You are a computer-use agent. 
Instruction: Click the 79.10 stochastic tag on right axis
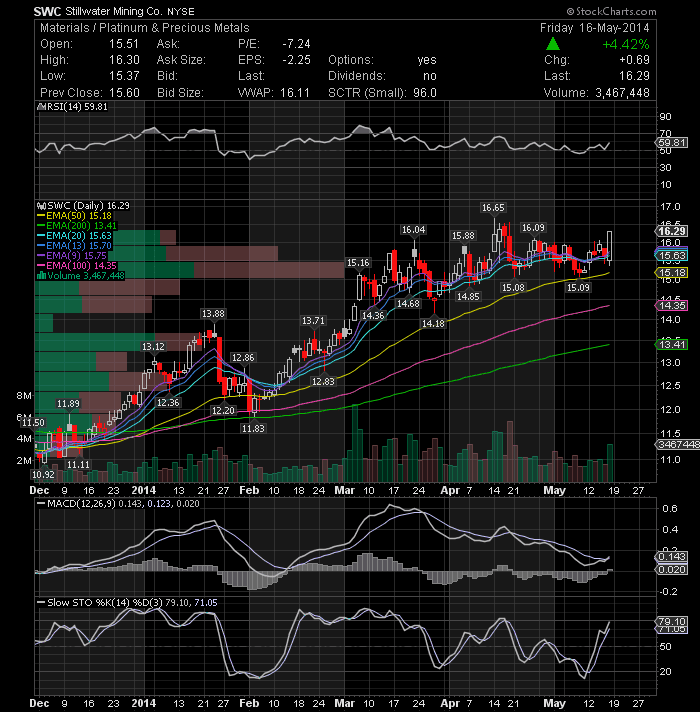click(672, 621)
